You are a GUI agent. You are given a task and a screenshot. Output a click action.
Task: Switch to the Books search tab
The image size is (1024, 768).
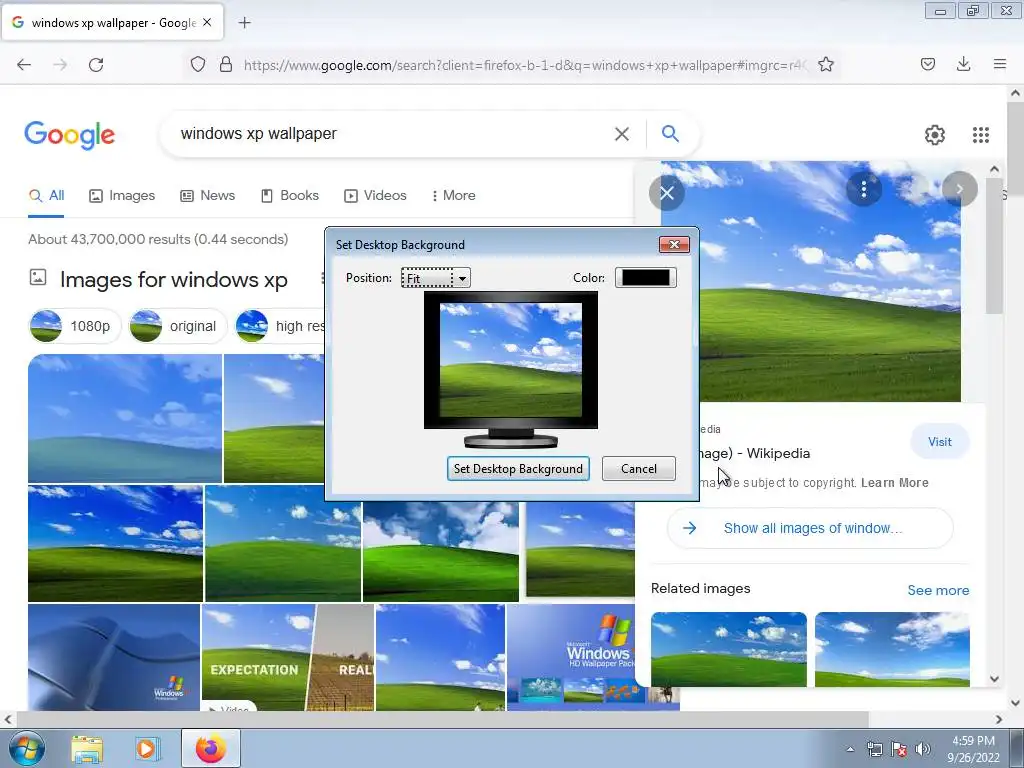pos(290,195)
